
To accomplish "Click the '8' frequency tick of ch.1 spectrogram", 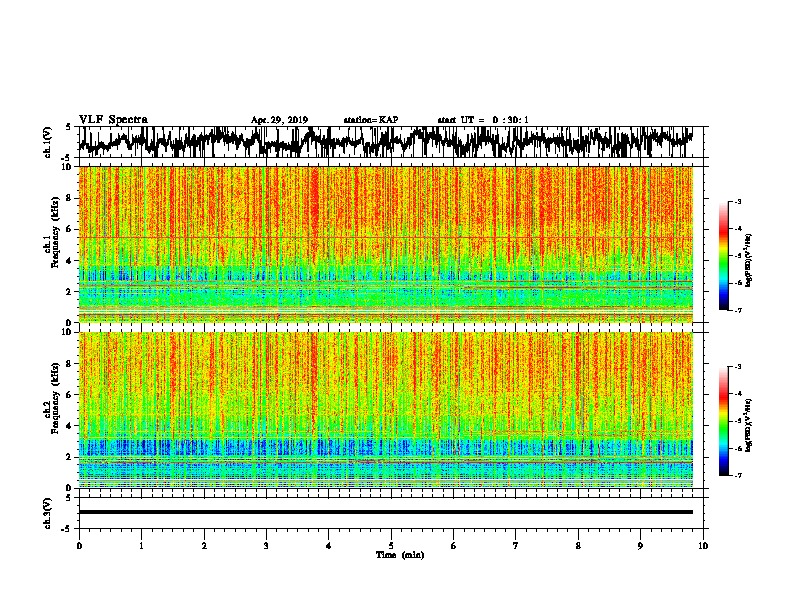I will tap(69, 198).
